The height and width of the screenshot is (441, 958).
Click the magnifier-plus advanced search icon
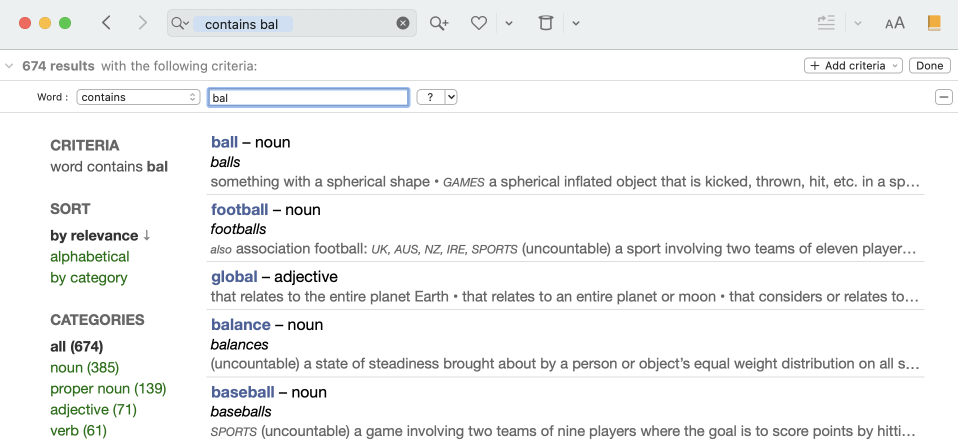coord(439,23)
